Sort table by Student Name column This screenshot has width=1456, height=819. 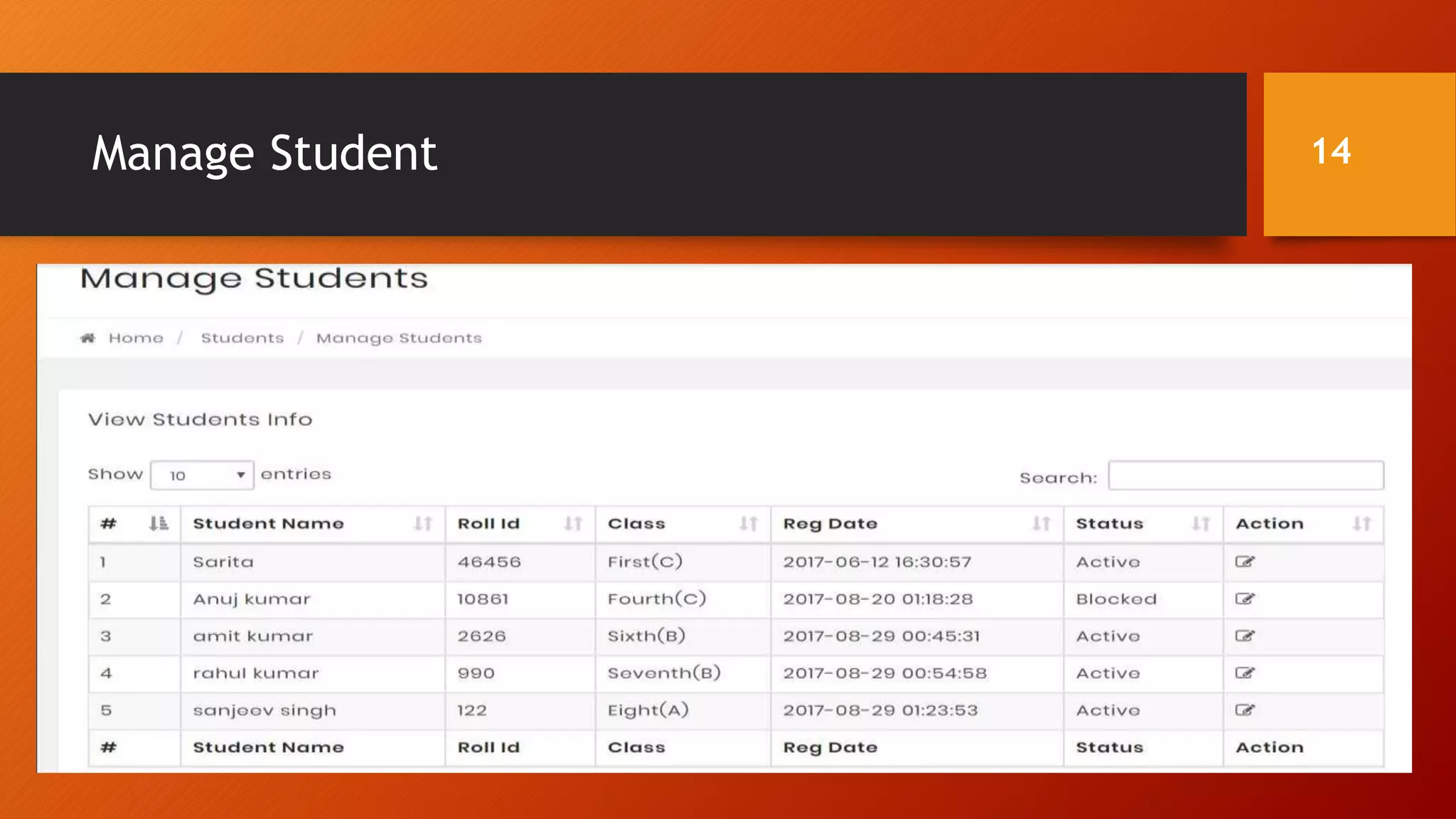click(x=313, y=524)
